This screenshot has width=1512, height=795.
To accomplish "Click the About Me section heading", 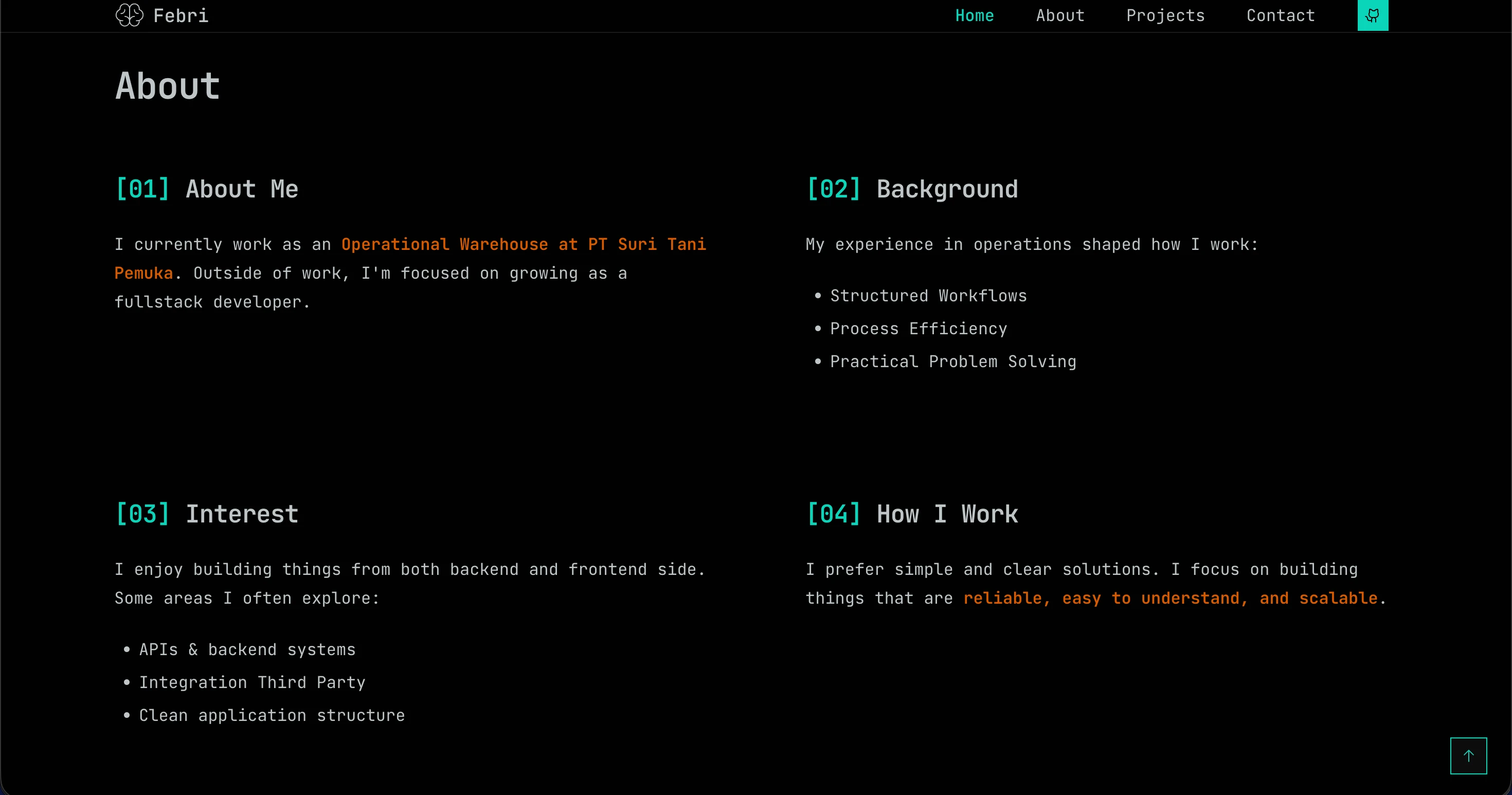I will [242, 189].
